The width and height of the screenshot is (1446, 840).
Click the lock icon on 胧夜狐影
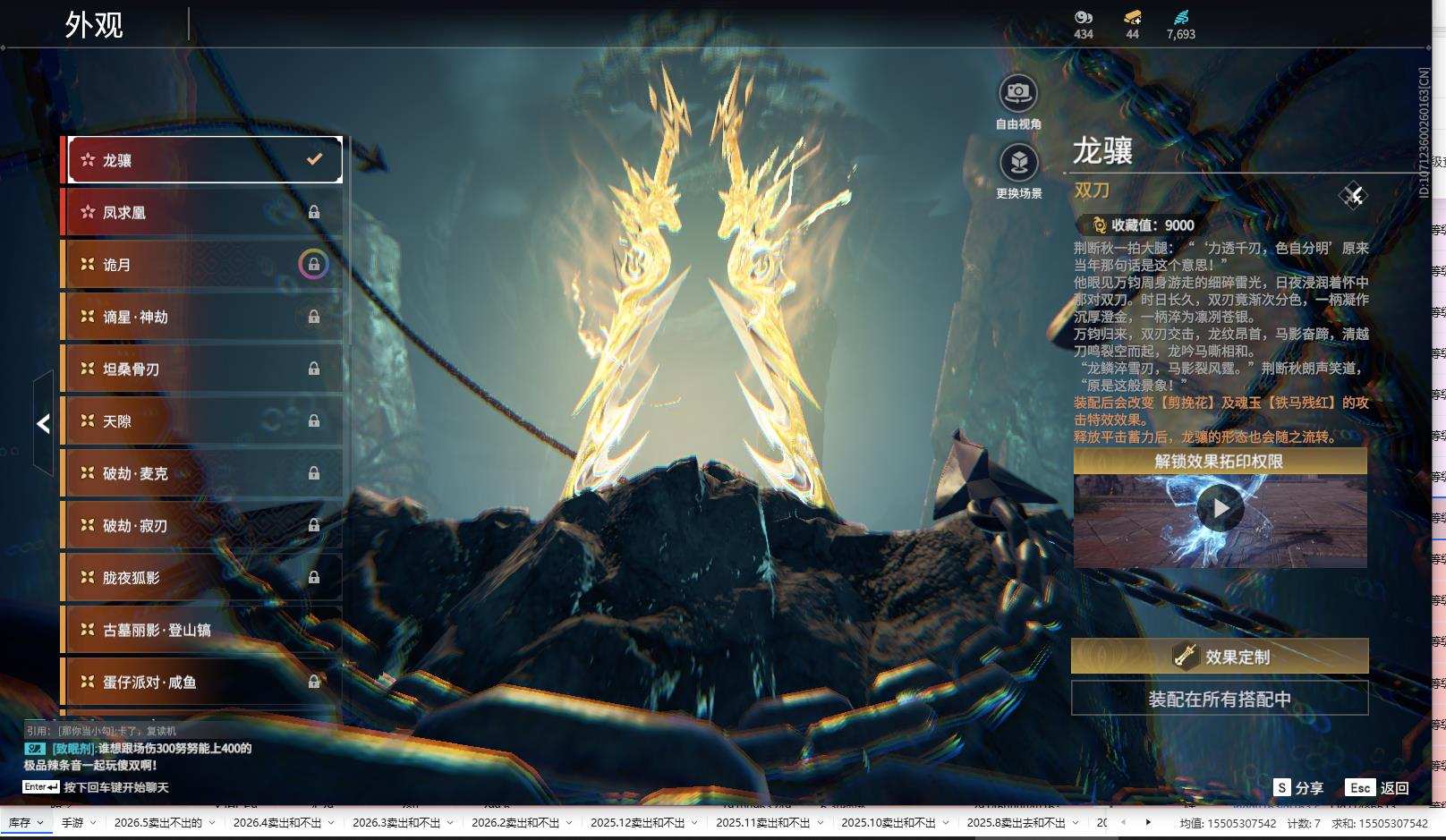point(314,577)
